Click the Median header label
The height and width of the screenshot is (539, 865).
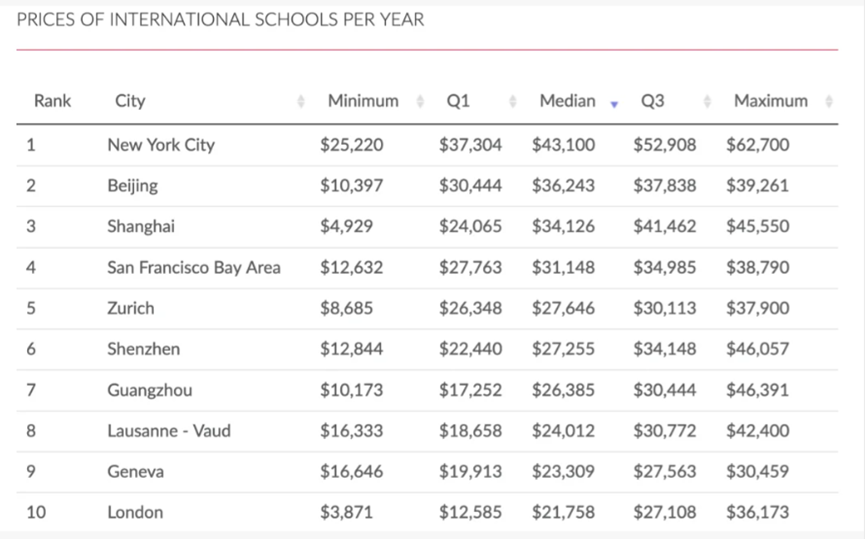click(x=567, y=101)
